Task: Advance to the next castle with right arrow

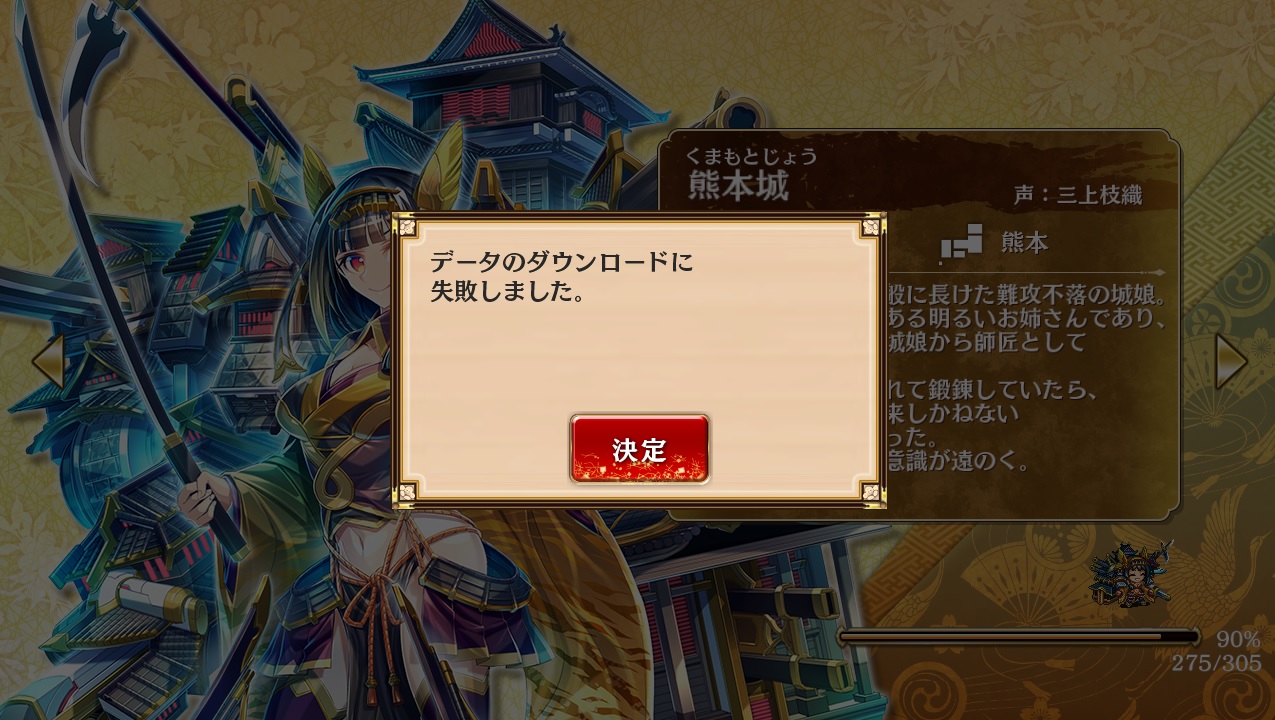Action: tap(1230, 361)
